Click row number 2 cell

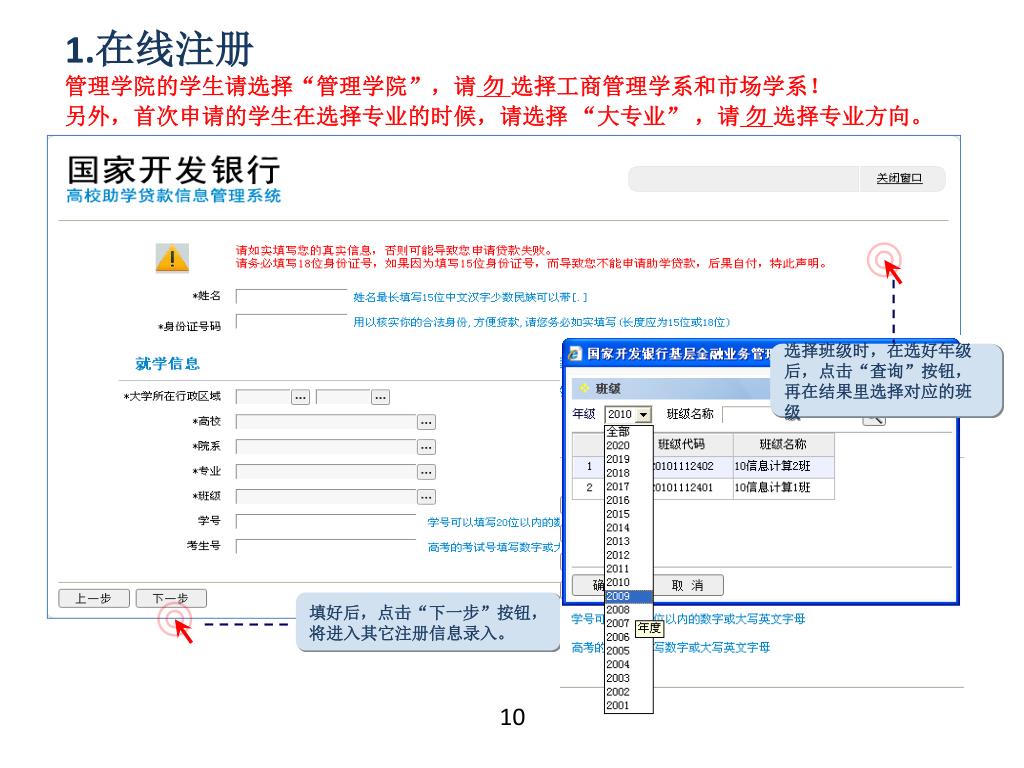point(589,488)
